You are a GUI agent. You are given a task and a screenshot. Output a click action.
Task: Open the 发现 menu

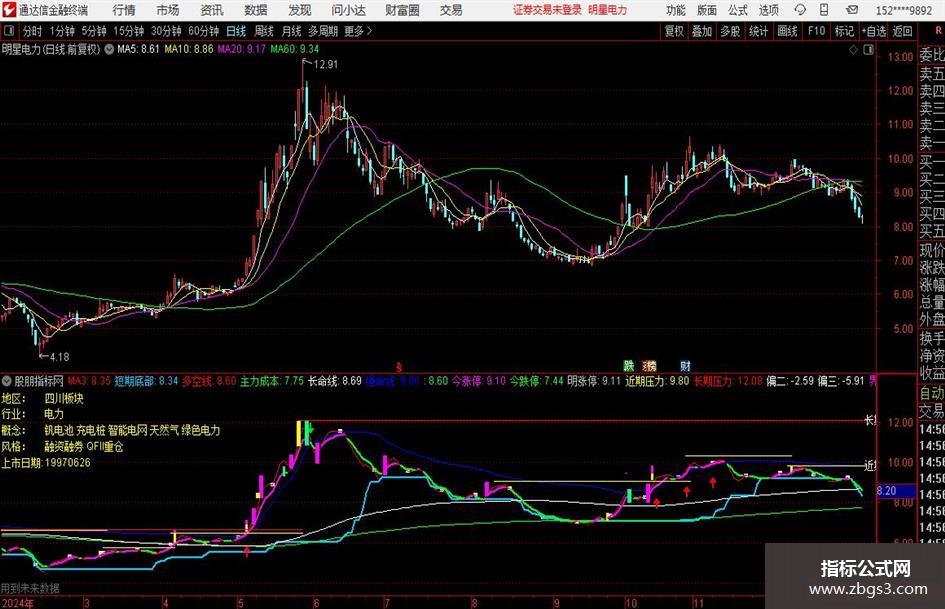(300, 10)
